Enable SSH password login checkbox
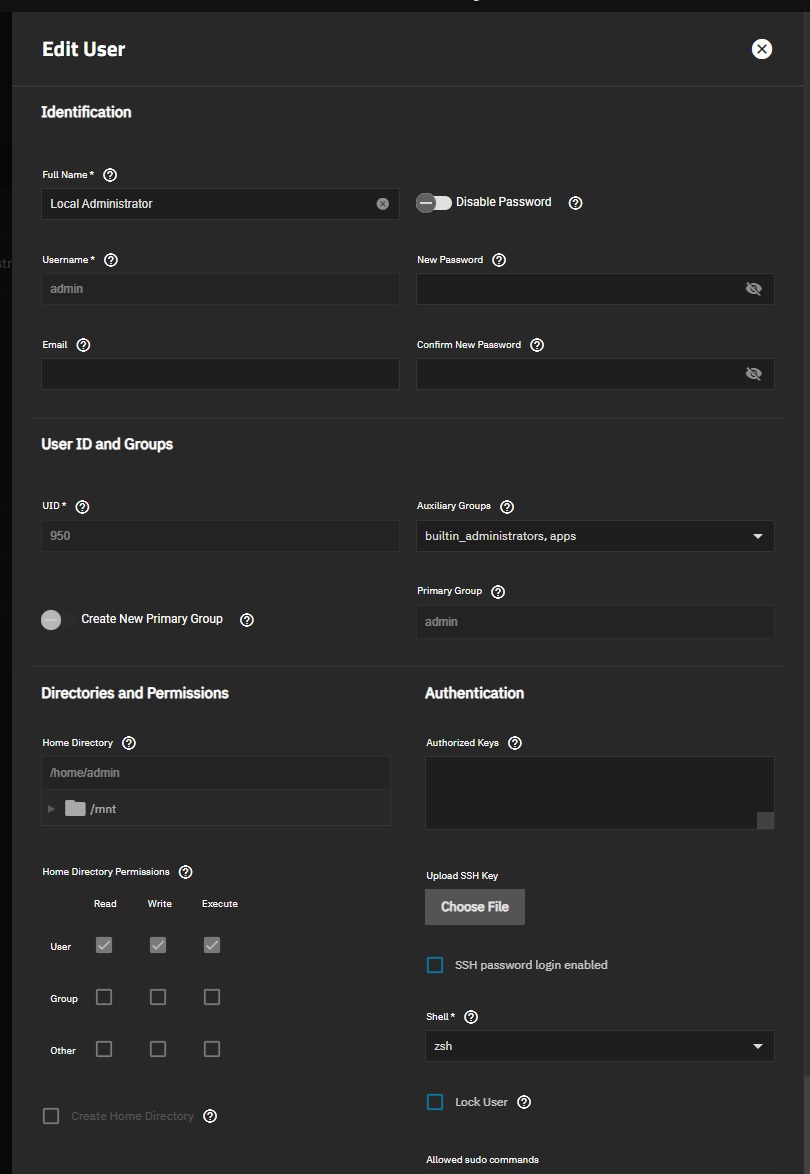 pyautogui.click(x=435, y=965)
